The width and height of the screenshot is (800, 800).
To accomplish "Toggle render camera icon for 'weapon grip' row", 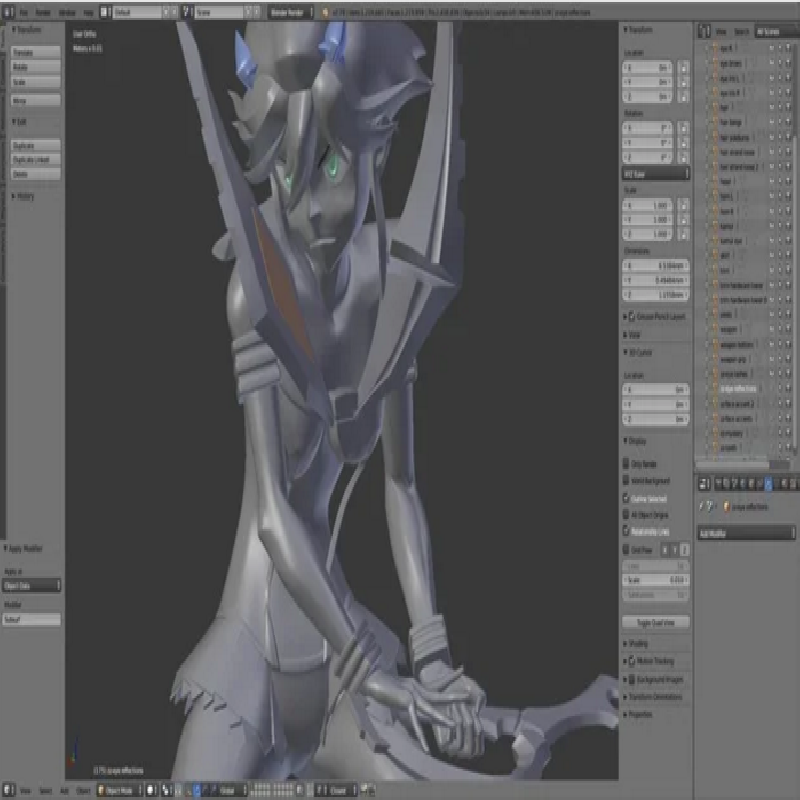I will point(788,359).
